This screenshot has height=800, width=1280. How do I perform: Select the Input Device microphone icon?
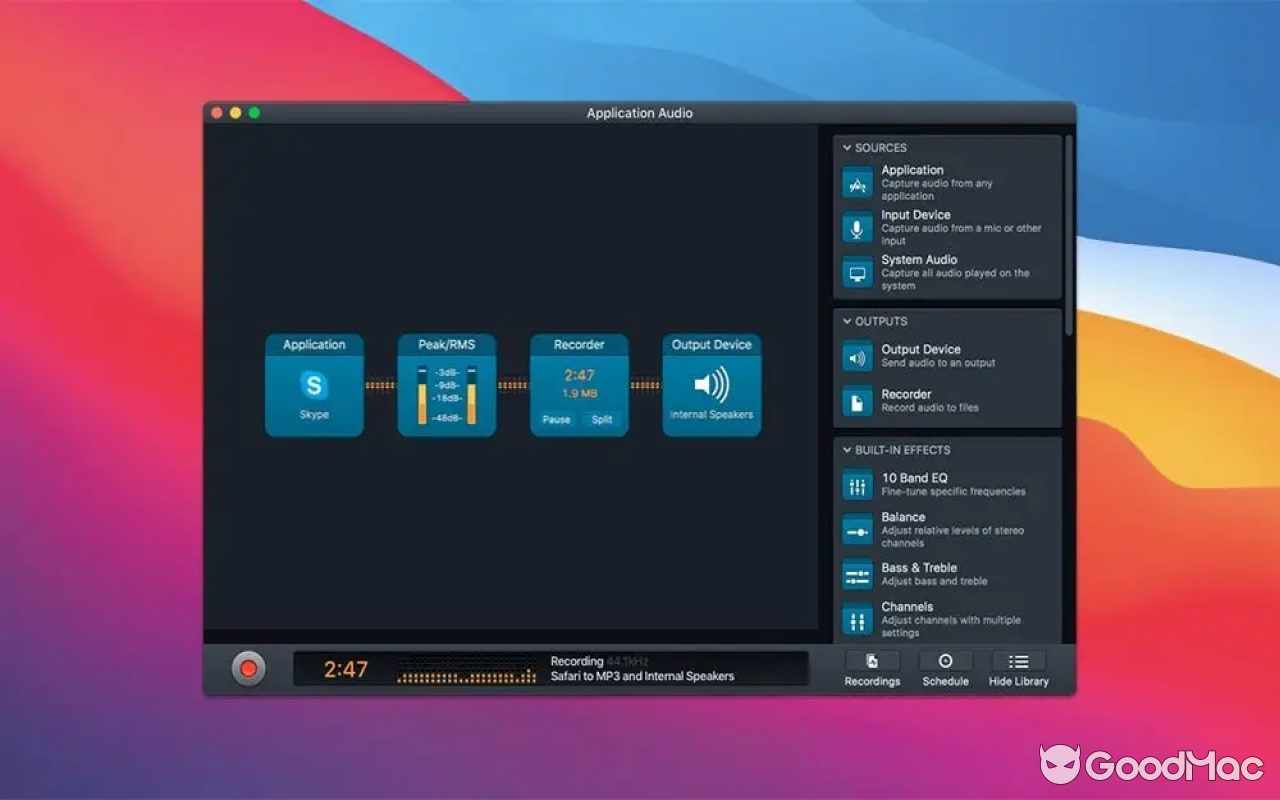(856, 227)
